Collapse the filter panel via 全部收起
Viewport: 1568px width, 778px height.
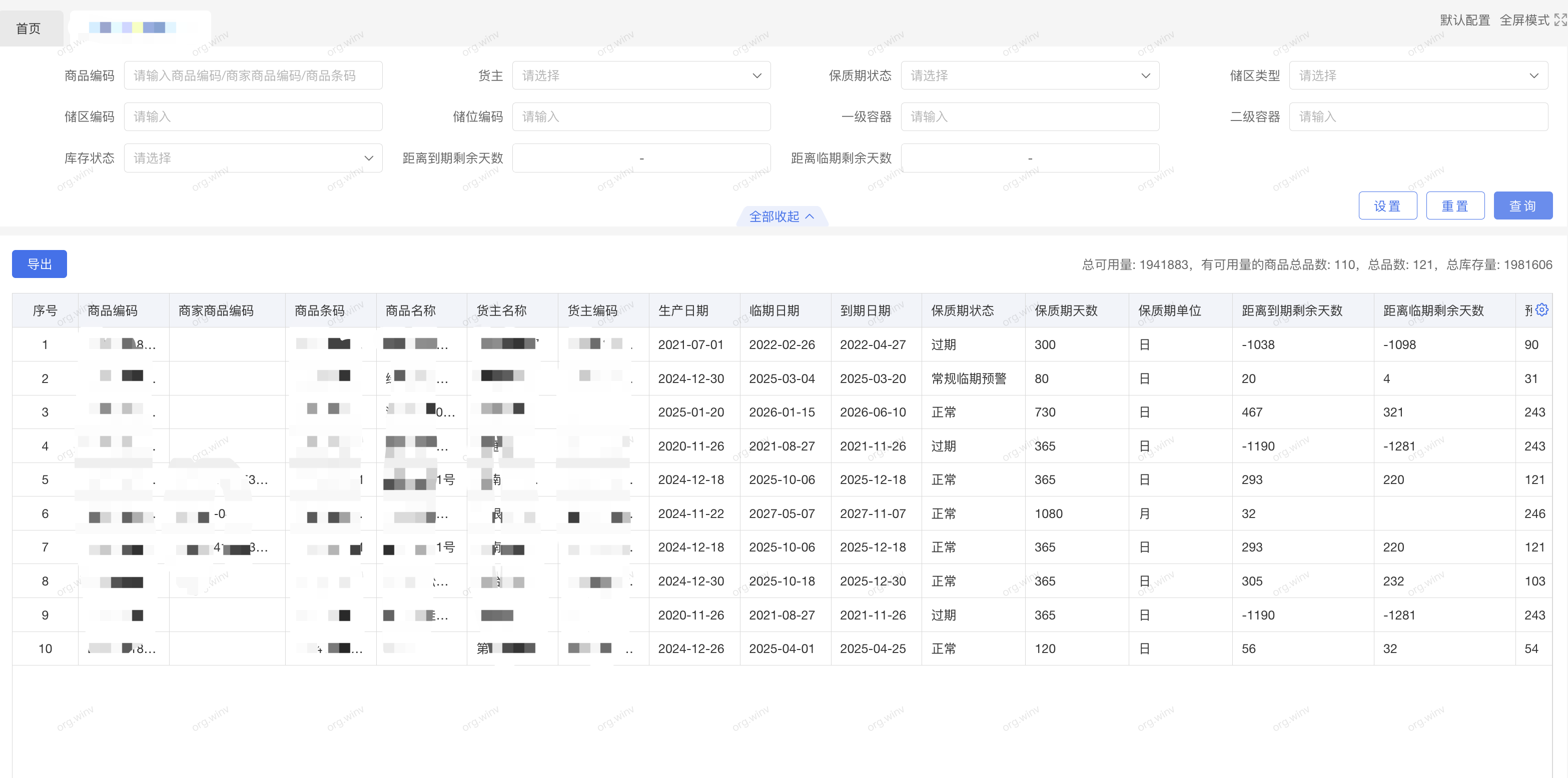click(782, 216)
